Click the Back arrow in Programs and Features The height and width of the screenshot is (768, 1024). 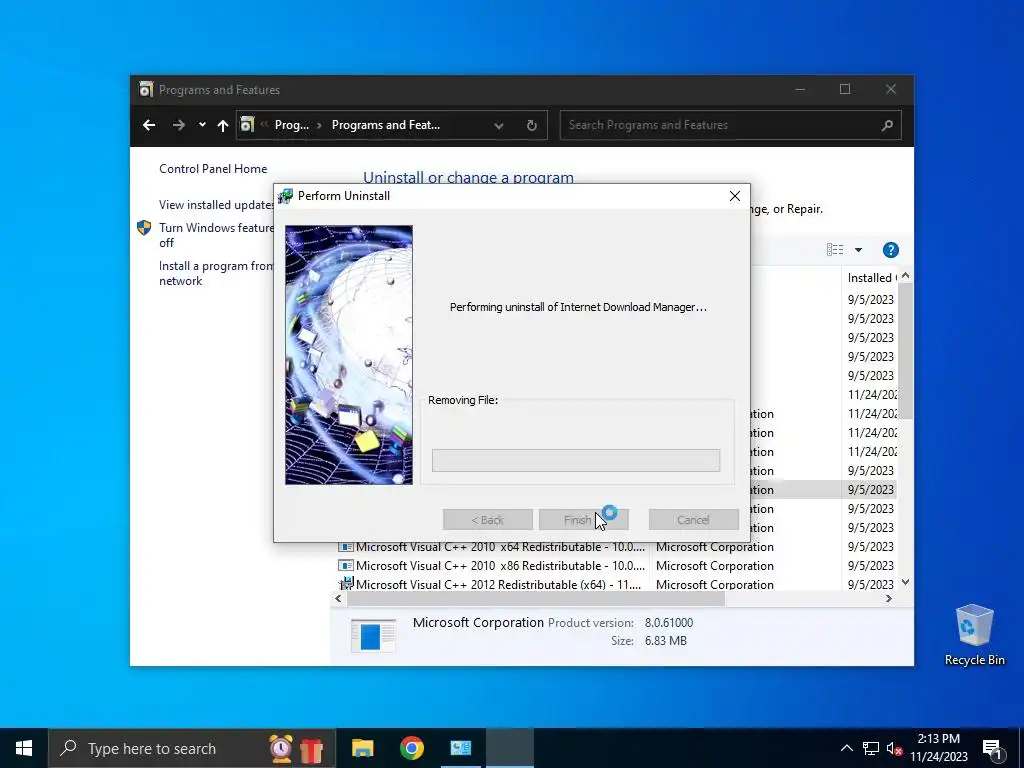149,125
